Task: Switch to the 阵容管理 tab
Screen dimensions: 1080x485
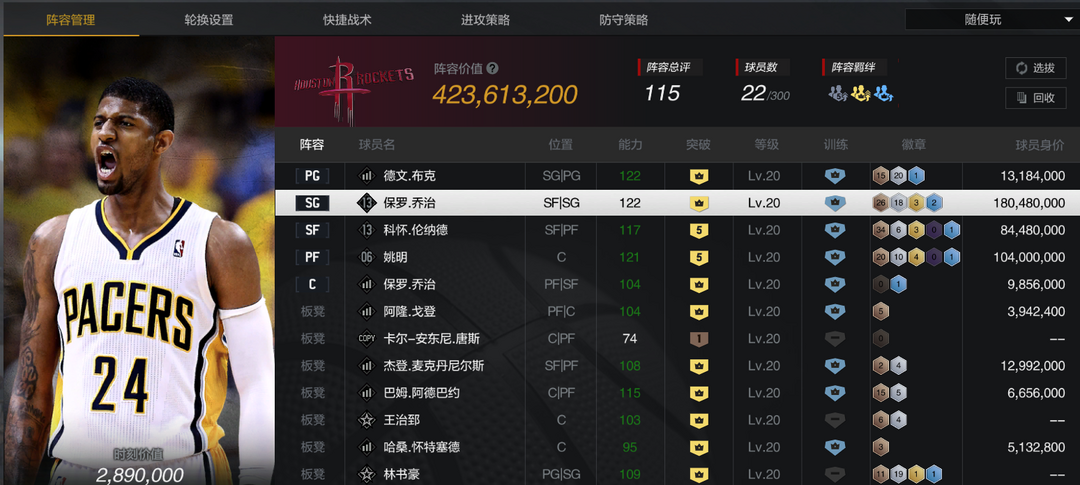Action: (x=71, y=19)
